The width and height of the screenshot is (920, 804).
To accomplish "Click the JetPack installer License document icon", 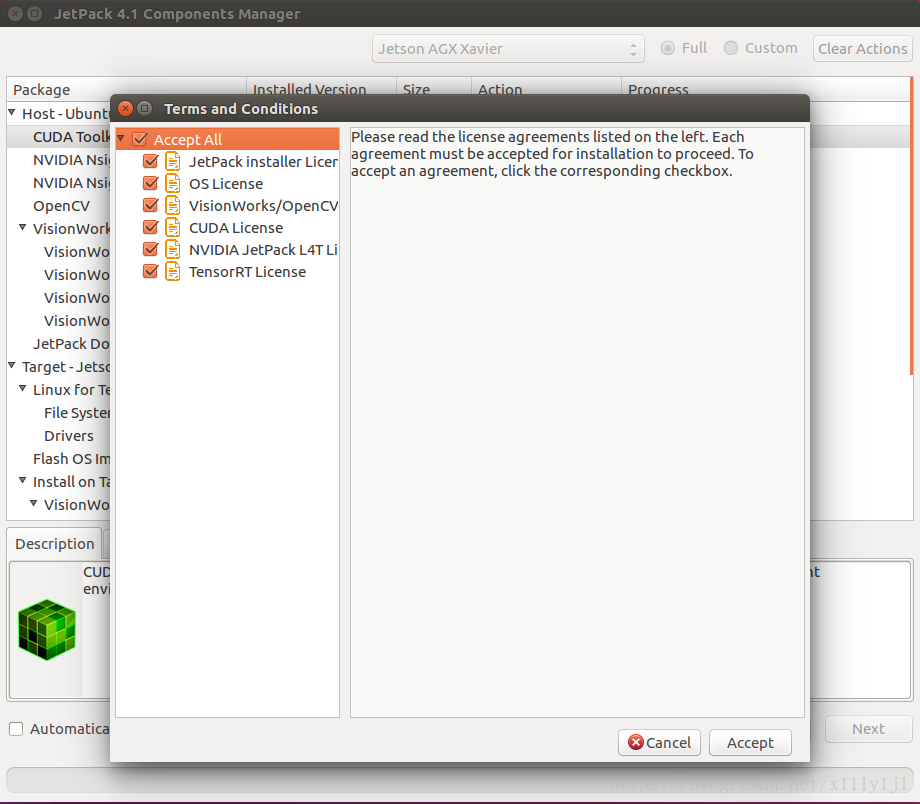I will (x=172, y=161).
